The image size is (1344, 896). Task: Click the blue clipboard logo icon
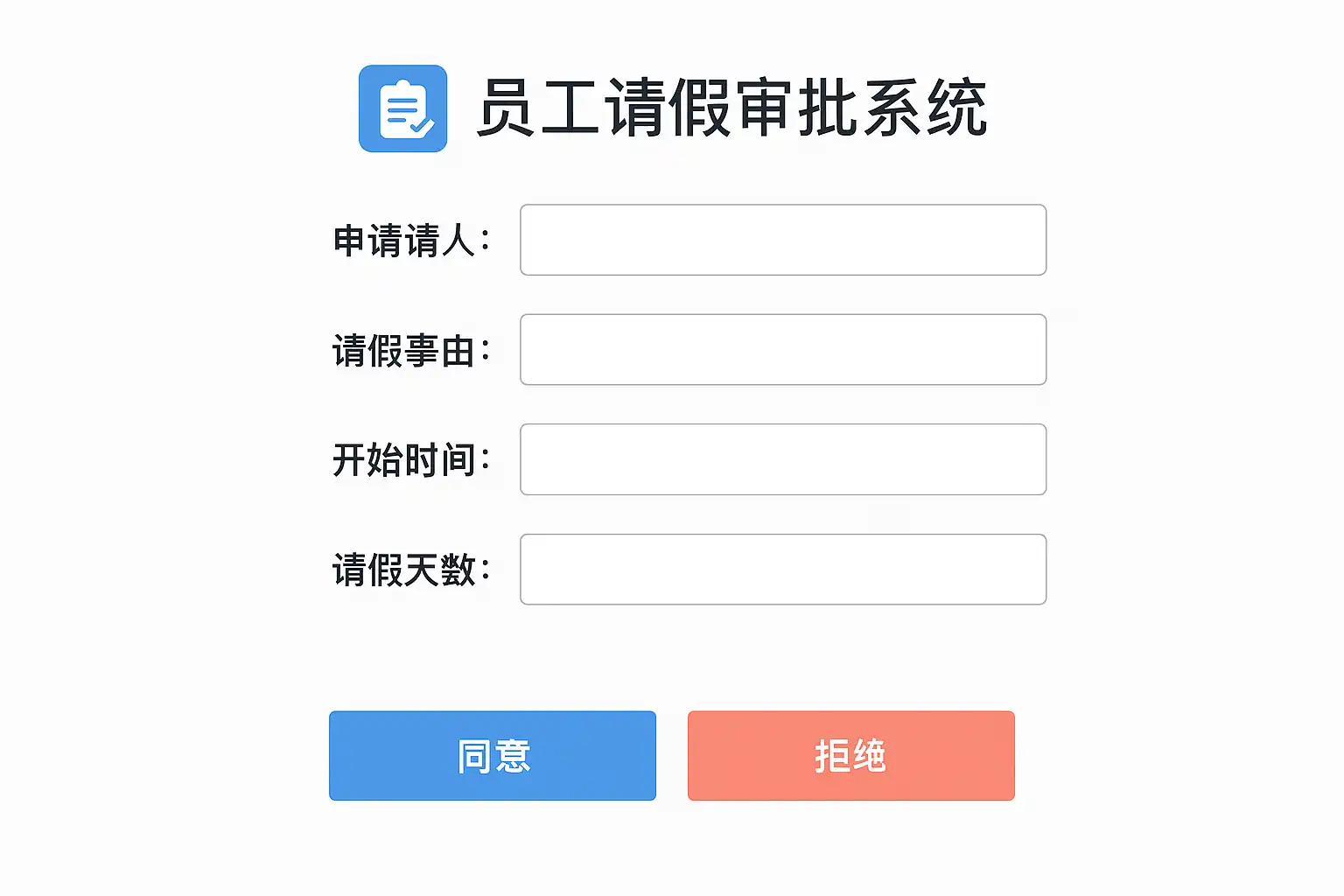[402, 108]
